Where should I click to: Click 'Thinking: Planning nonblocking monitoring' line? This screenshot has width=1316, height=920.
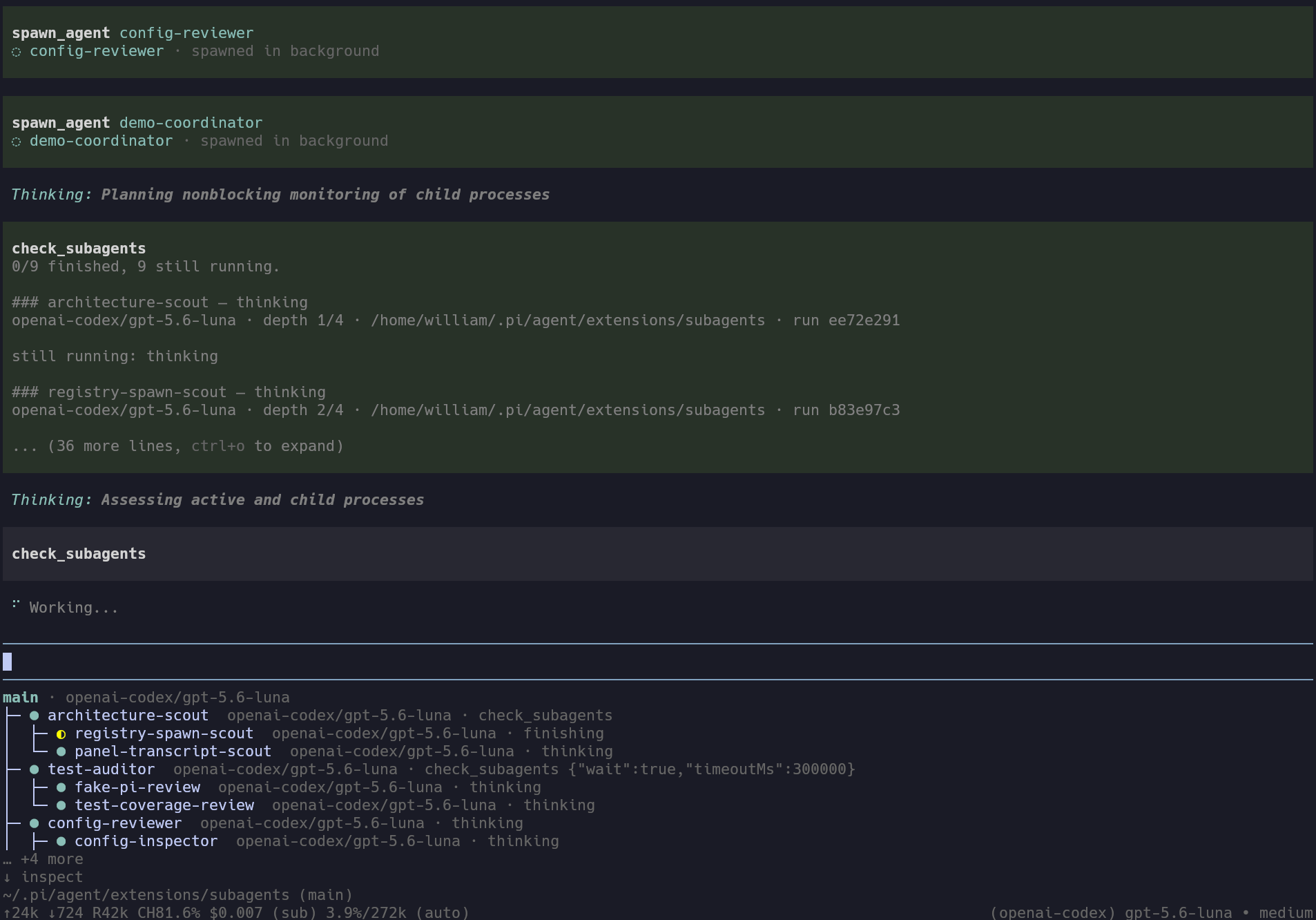coord(280,195)
